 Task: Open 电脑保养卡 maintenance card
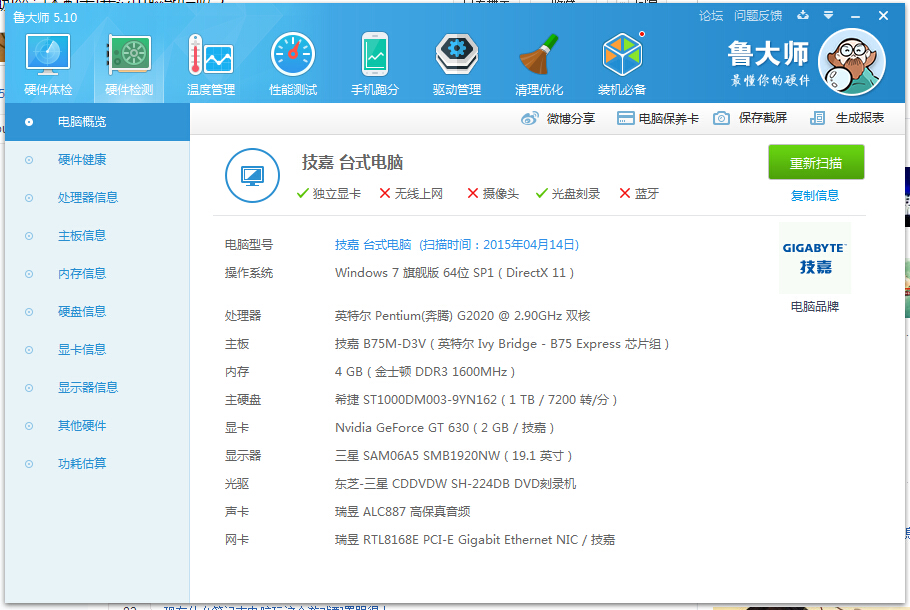coord(657,118)
